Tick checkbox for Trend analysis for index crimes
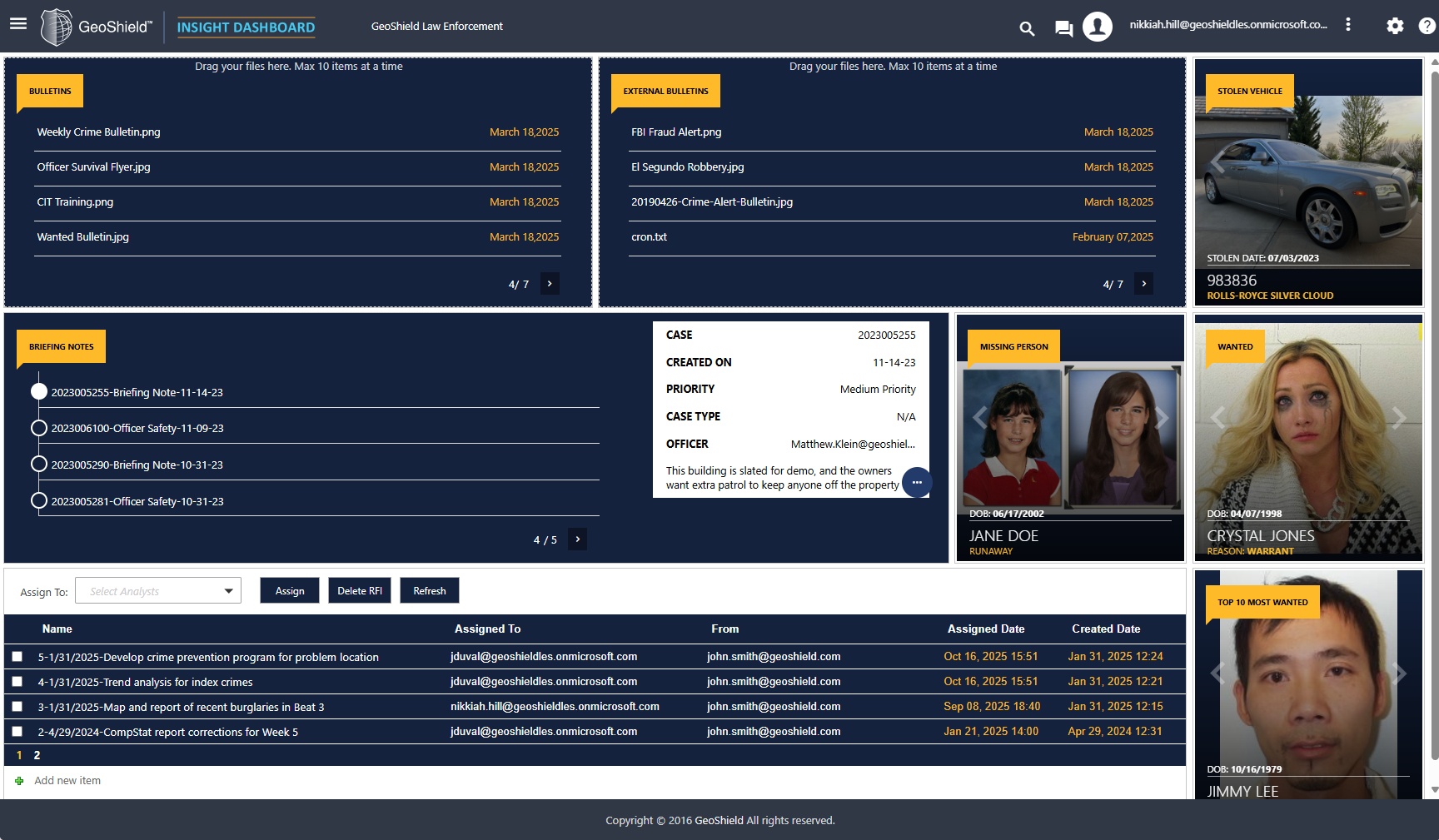This screenshot has height=840, width=1439. pos(17,682)
